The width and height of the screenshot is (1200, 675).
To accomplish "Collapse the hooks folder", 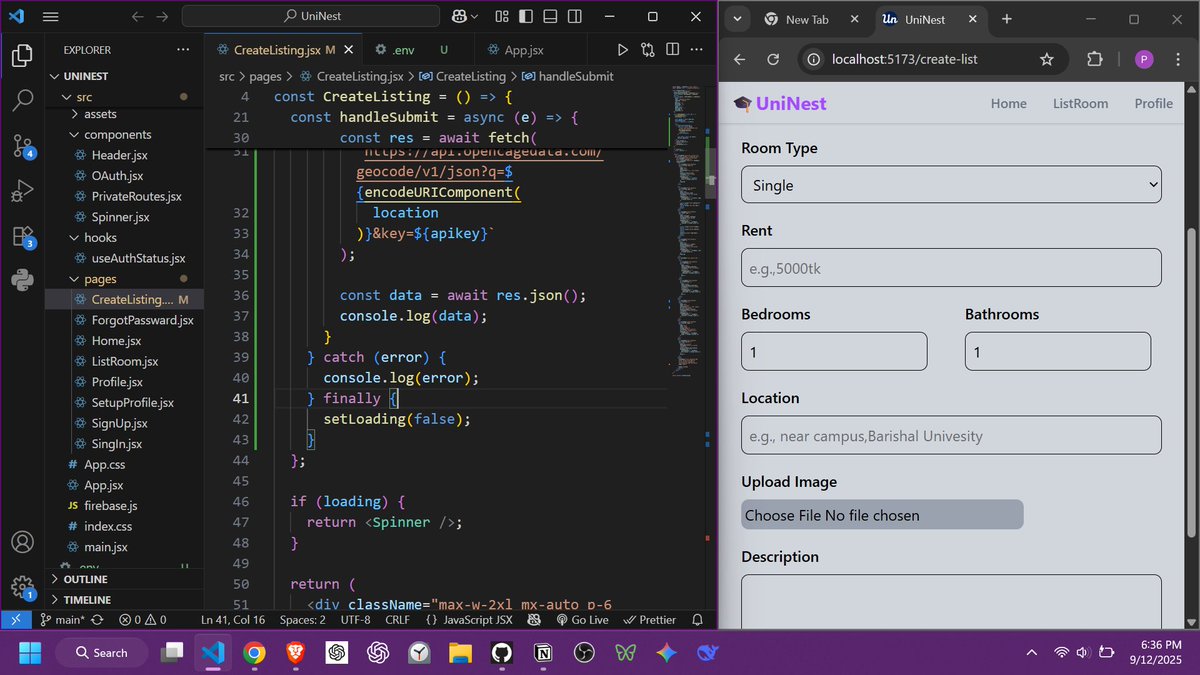I will point(100,238).
